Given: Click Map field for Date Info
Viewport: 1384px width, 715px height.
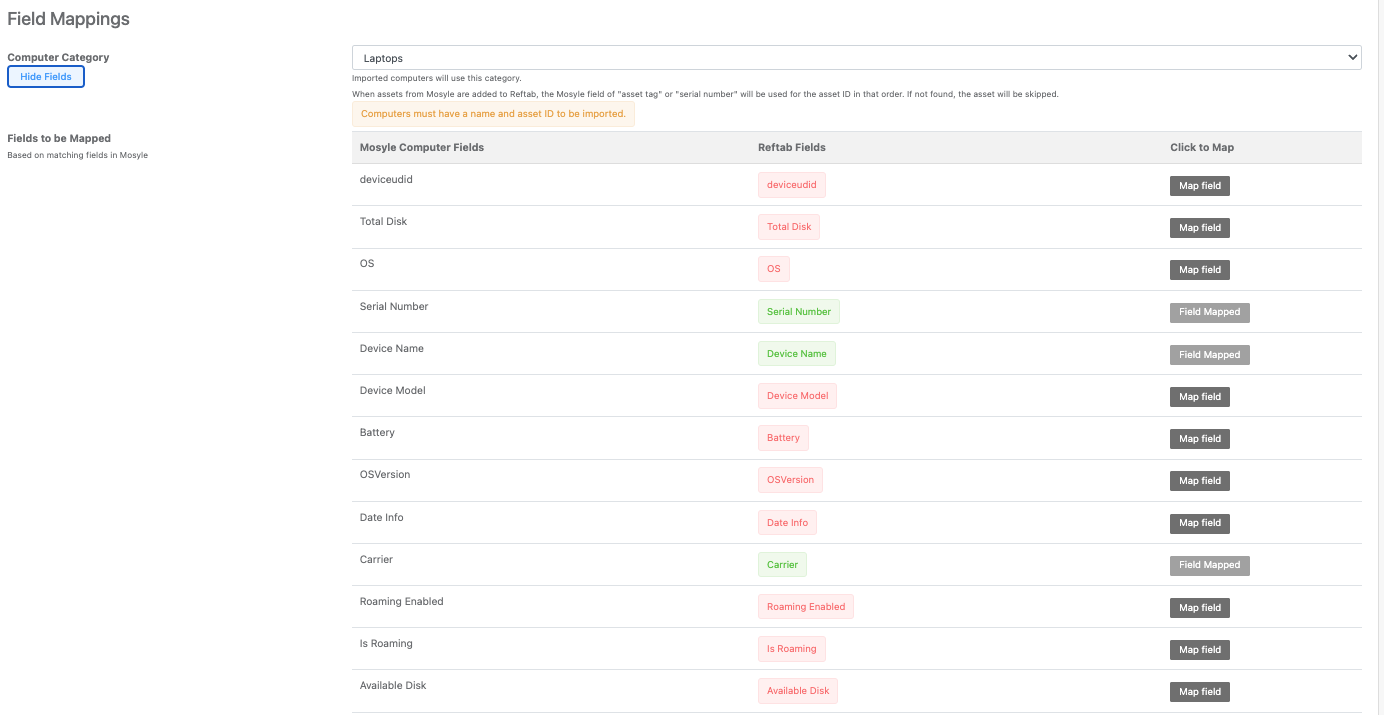Looking at the screenshot, I should (x=1200, y=523).
